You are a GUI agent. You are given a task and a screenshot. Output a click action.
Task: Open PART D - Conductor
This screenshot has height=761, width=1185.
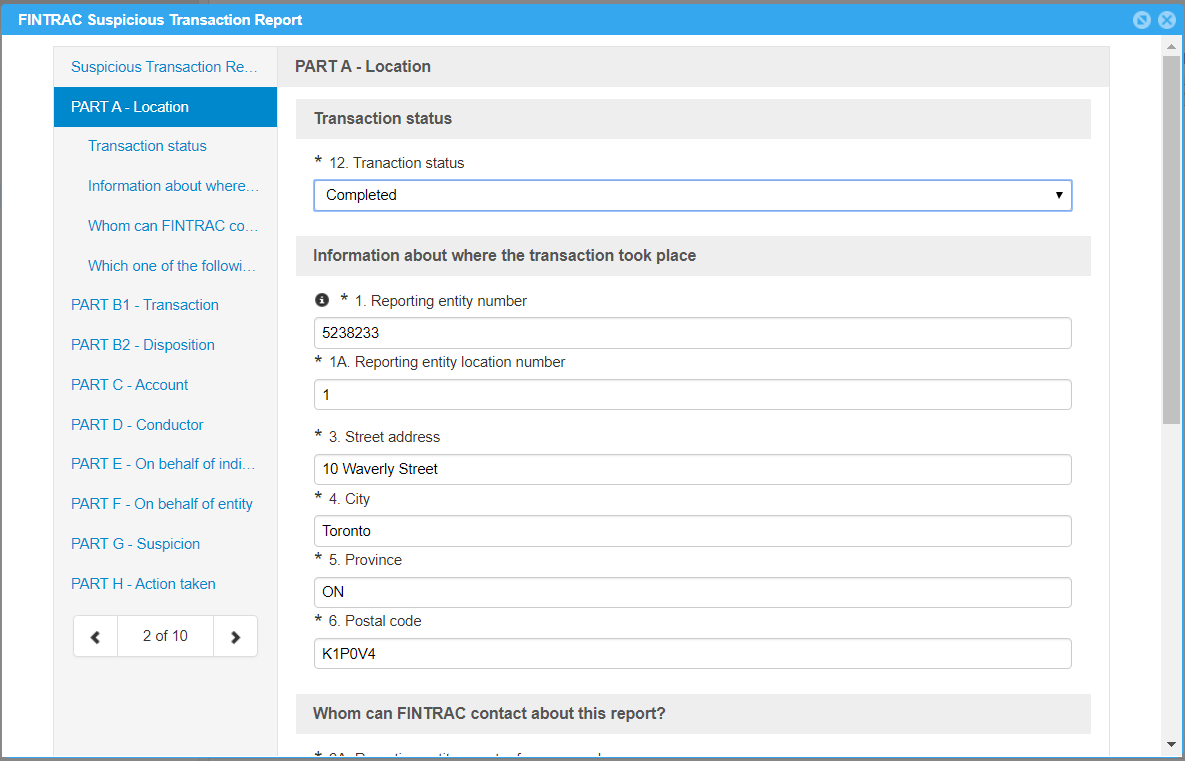(137, 425)
